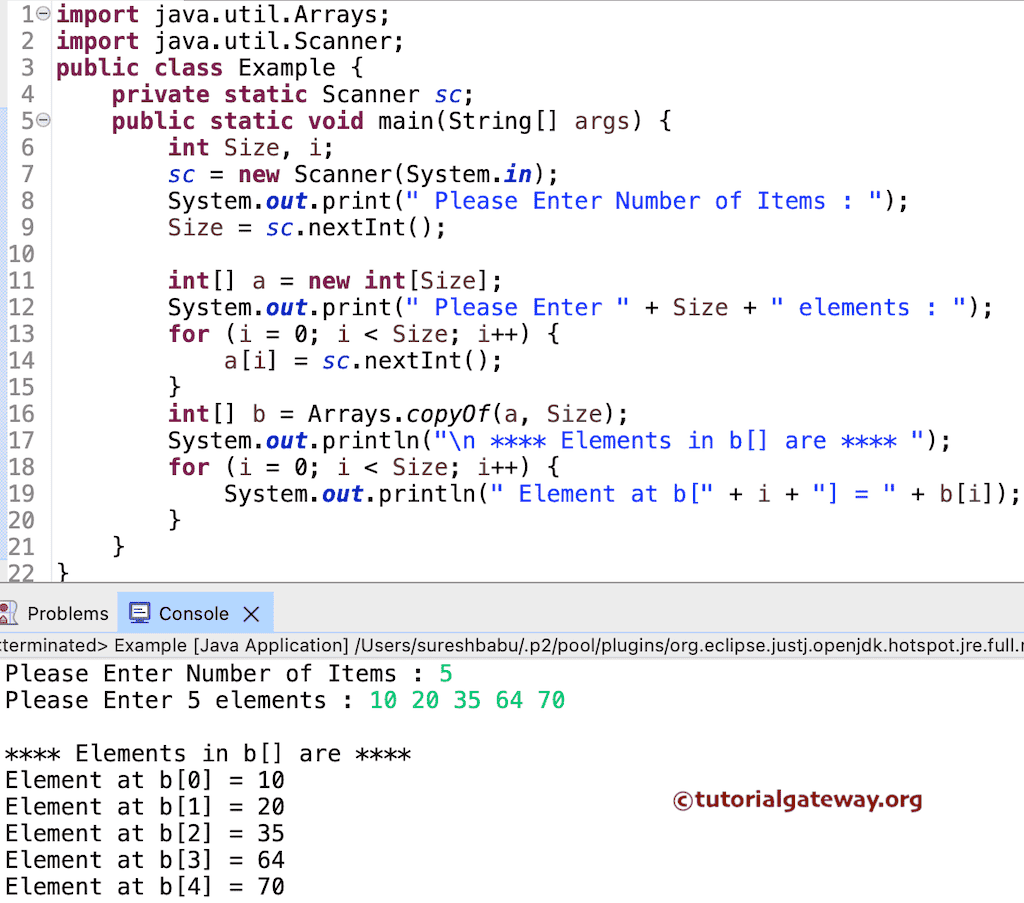Viewport: 1024px width, 903px height.
Task: Select the variable Size on line 6
Action: click(x=251, y=147)
